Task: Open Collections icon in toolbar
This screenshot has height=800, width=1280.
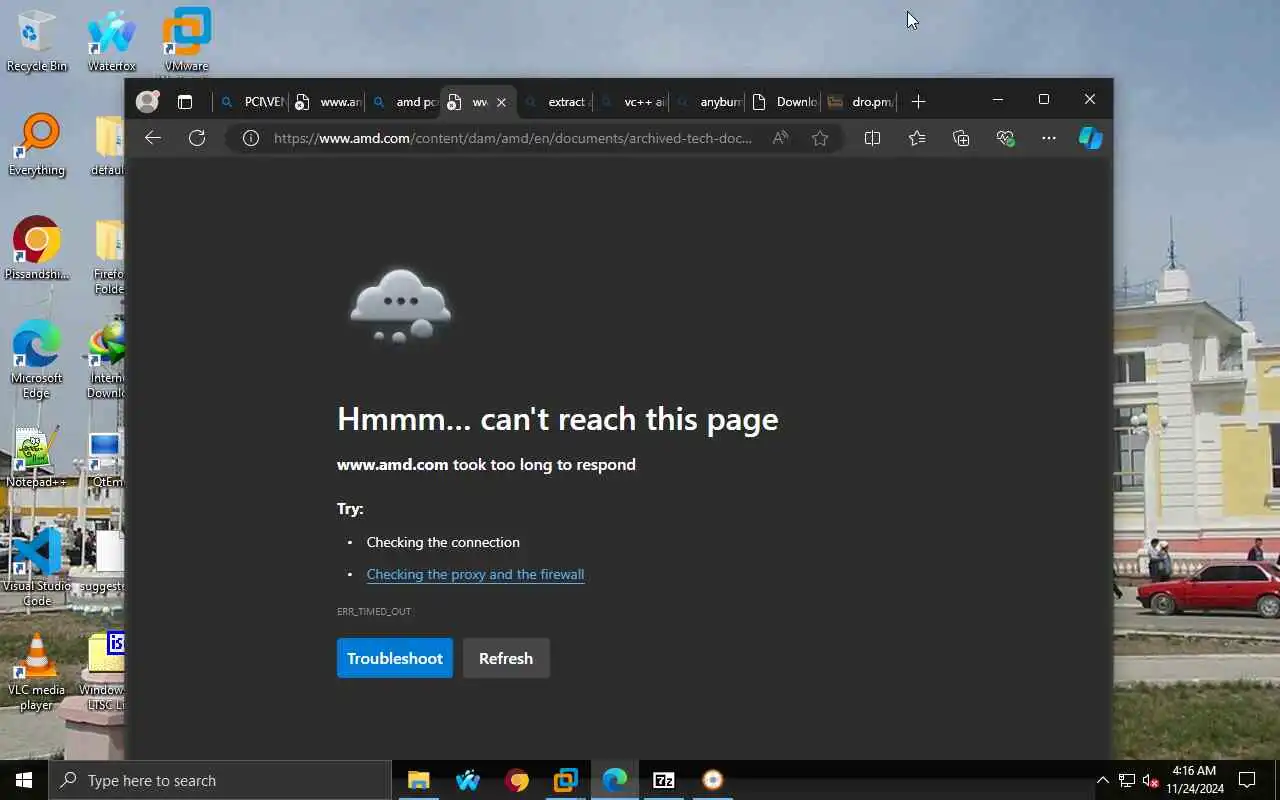Action: click(x=961, y=138)
